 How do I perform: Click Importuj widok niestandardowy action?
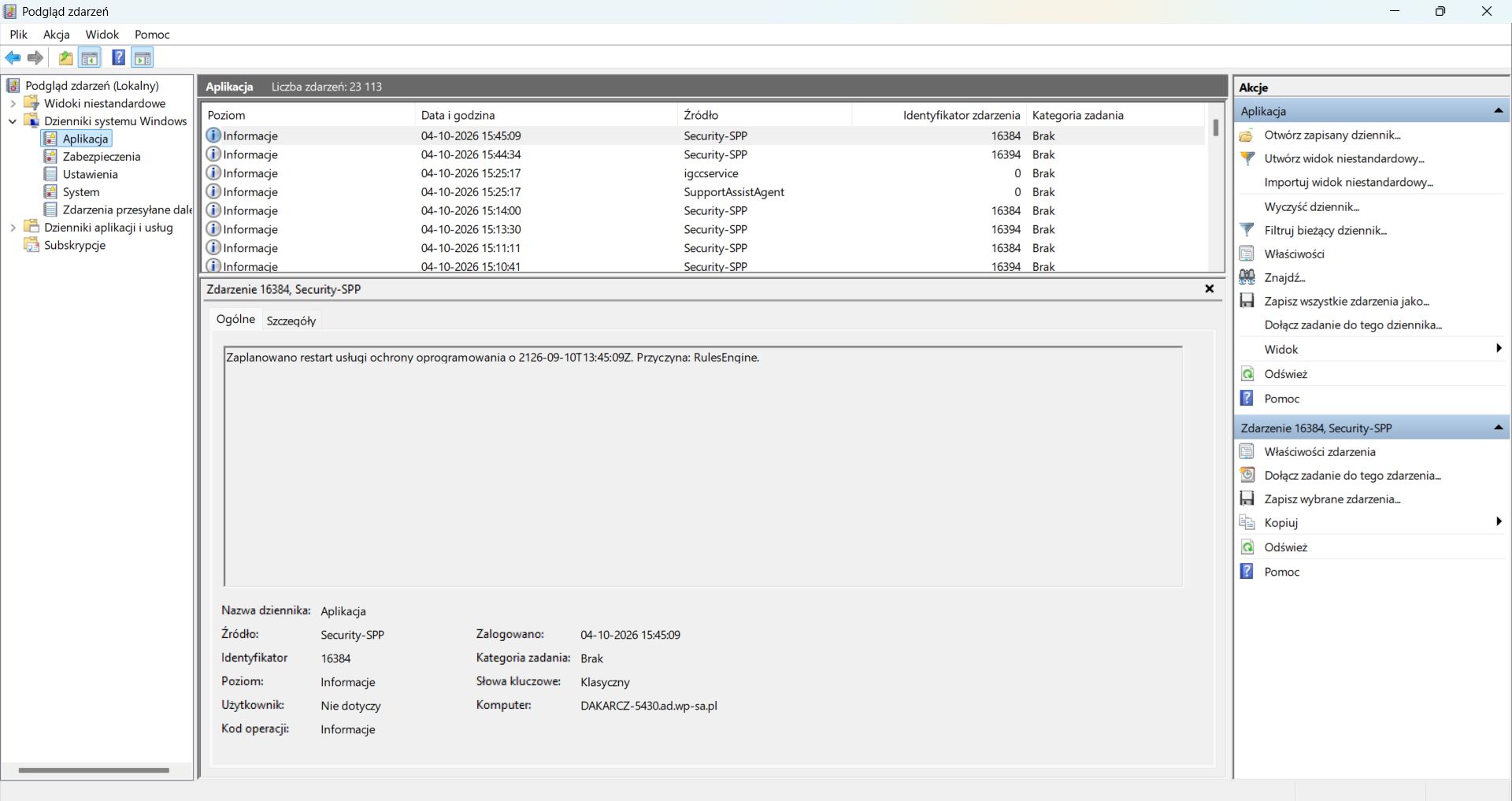tap(1348, 182)
